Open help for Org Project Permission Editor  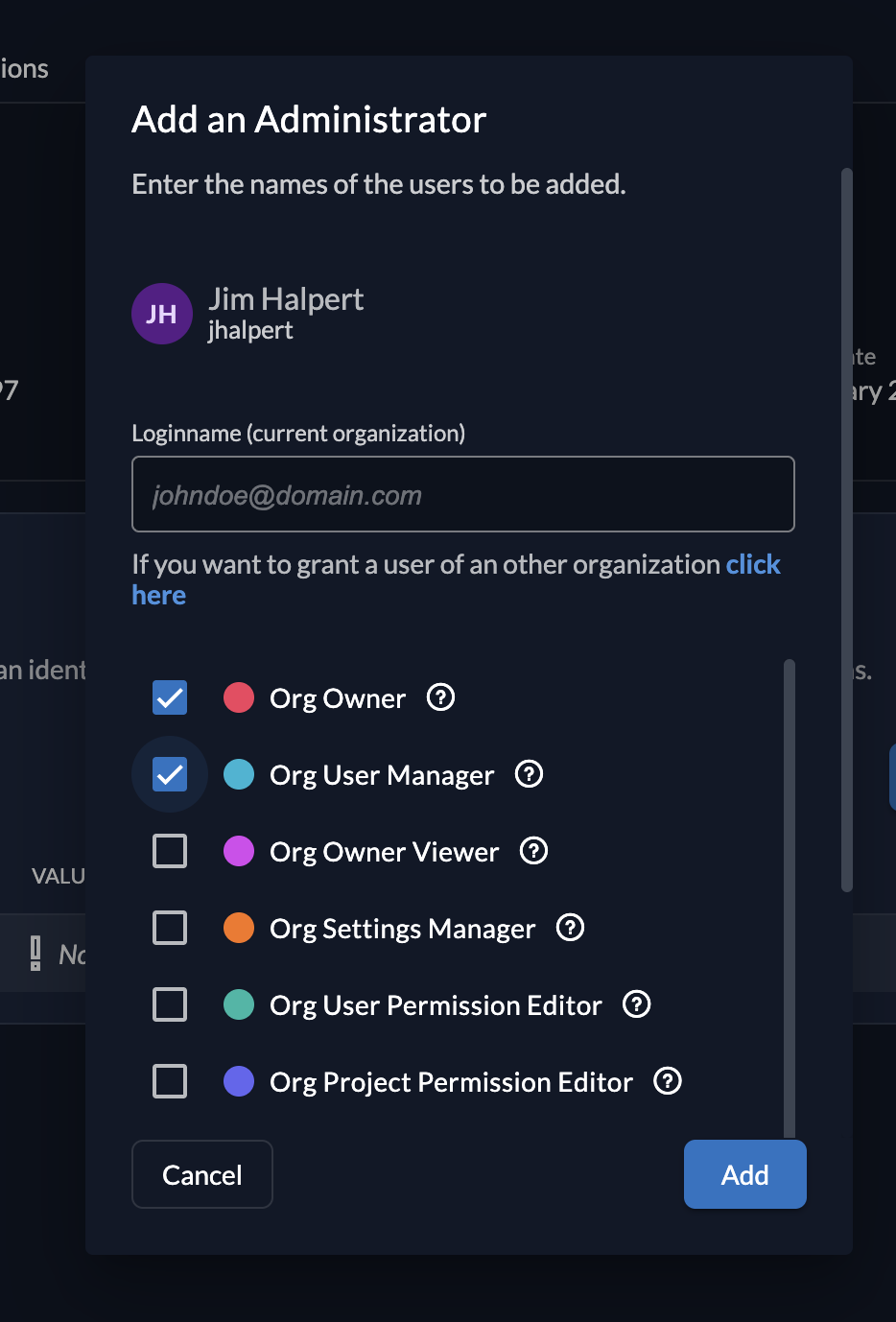(x=668, y=1081)
